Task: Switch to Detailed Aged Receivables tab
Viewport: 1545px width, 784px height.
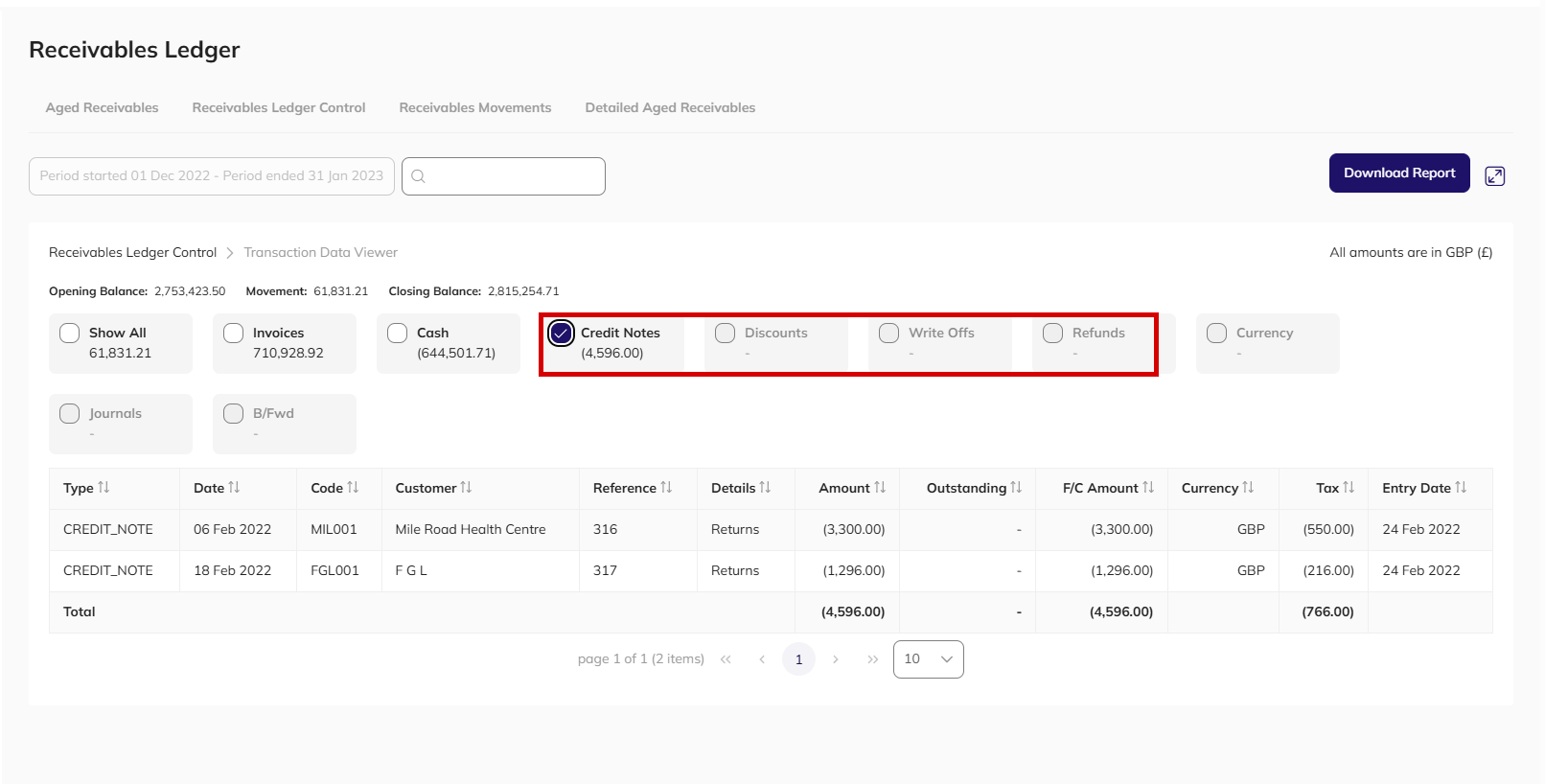Action: point(670,107)
